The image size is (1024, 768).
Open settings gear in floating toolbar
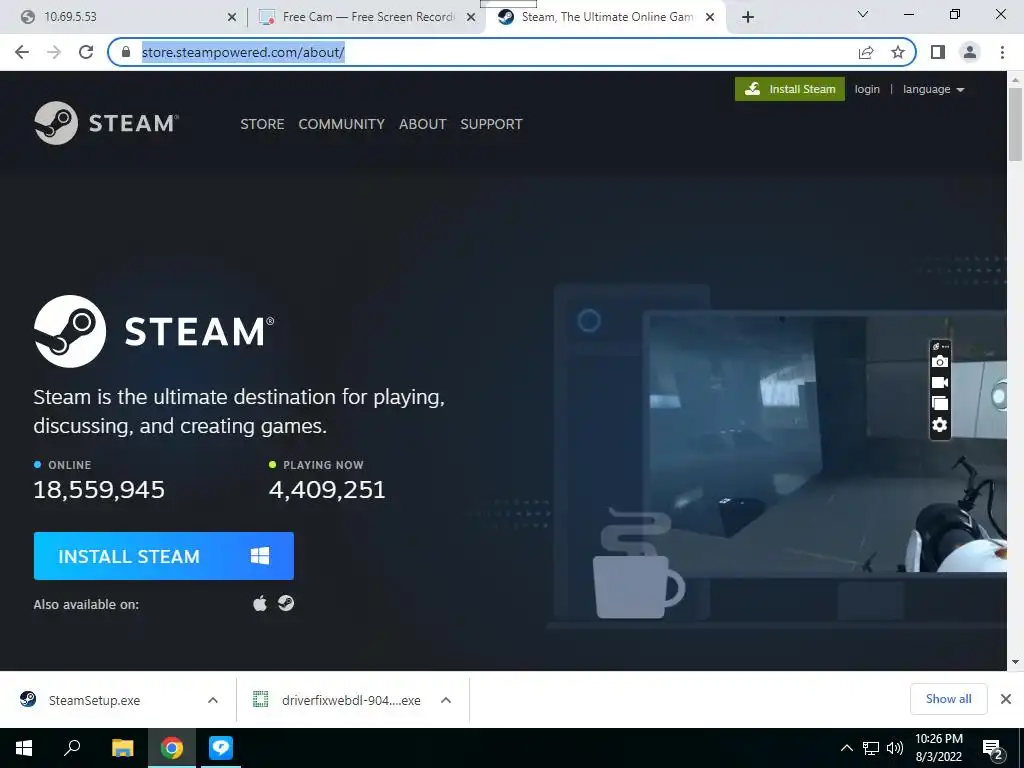click(940, 425)
